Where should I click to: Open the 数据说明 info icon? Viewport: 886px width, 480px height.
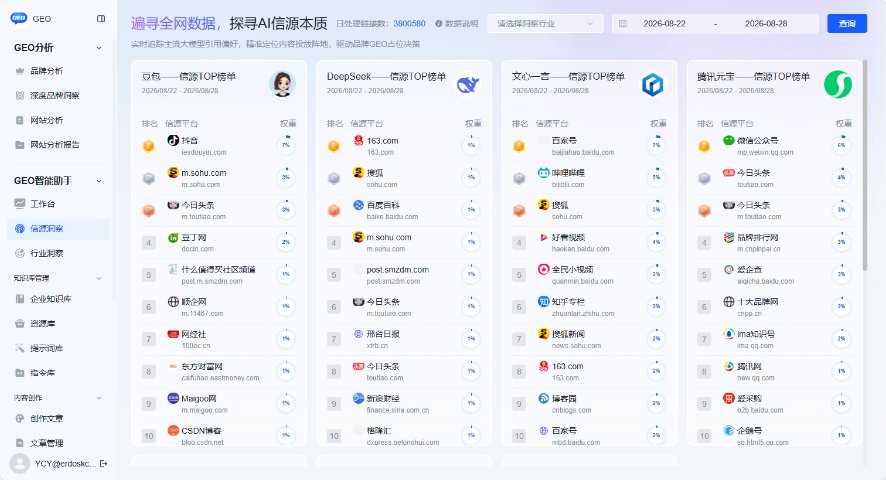(438, 24)
